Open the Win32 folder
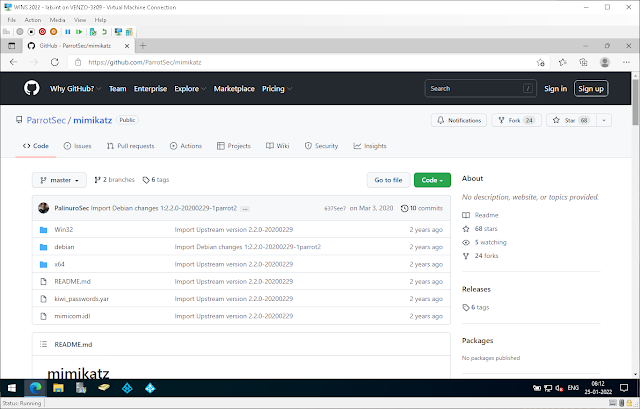 [64, 229]
